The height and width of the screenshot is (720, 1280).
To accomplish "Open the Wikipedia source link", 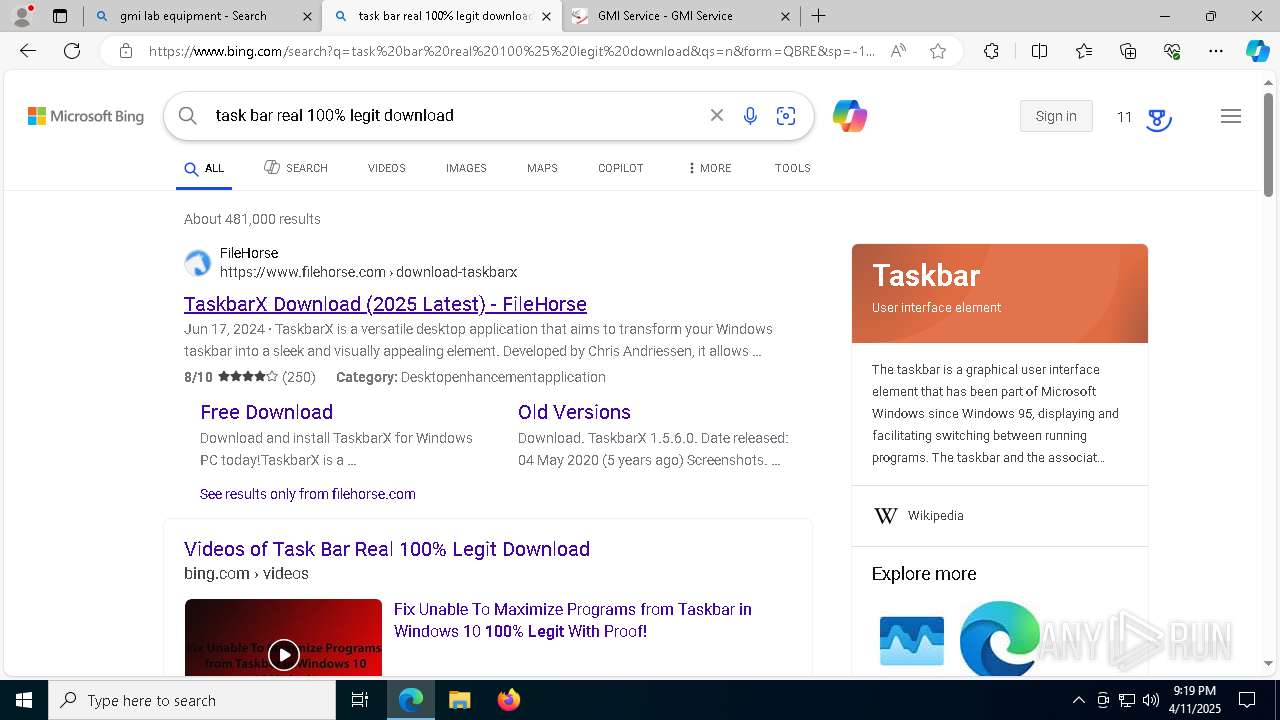I will coord(935,516).
